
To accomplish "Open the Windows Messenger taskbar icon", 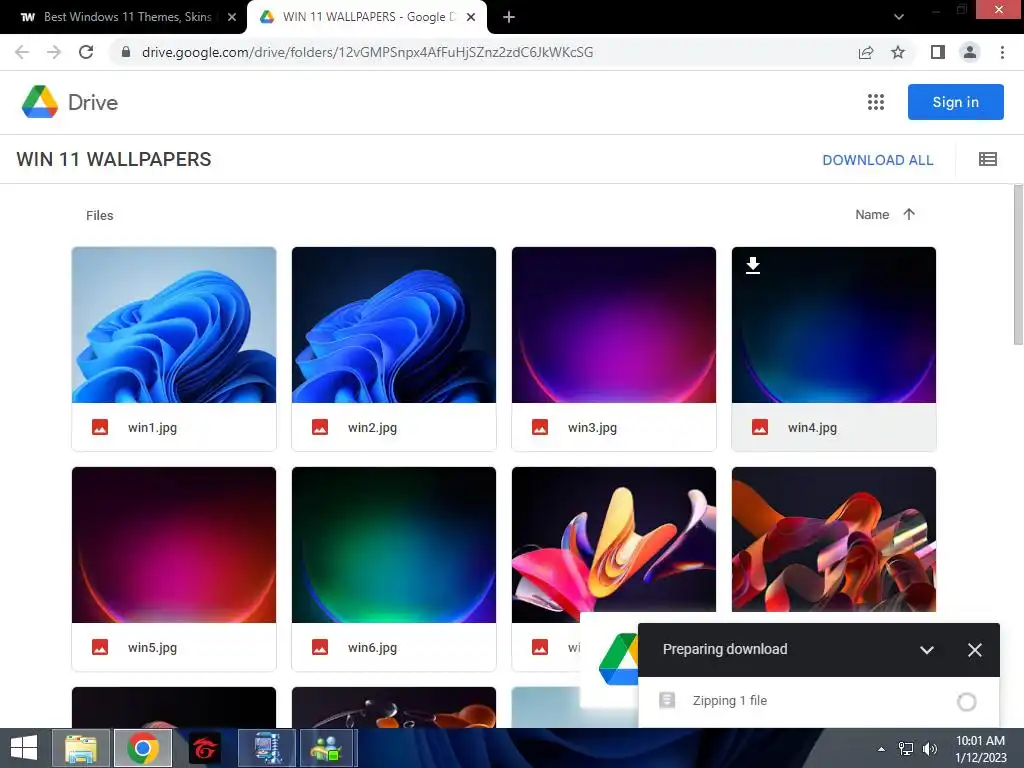I will 327,748.
